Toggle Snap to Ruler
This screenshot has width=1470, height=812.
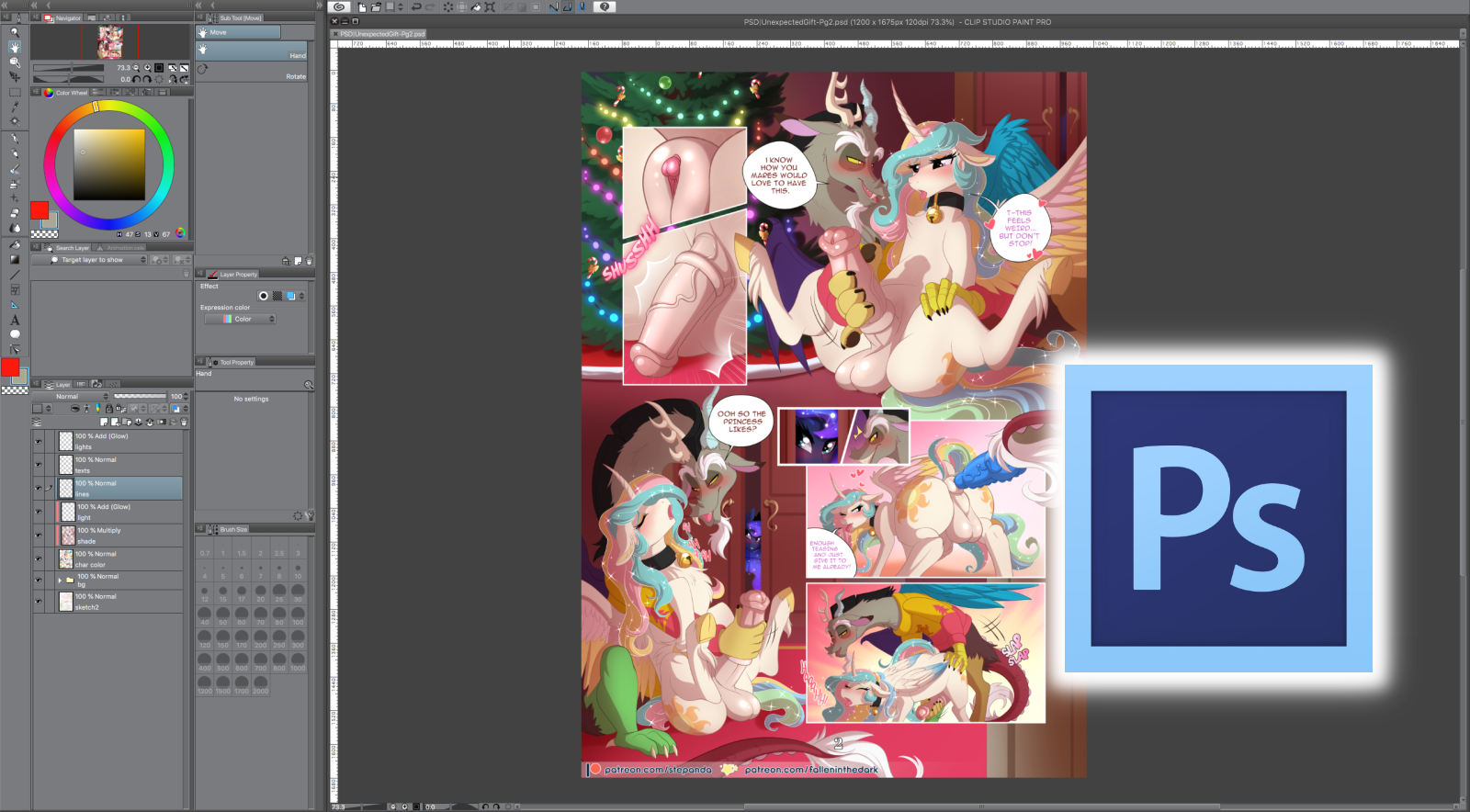pos(553,6)
